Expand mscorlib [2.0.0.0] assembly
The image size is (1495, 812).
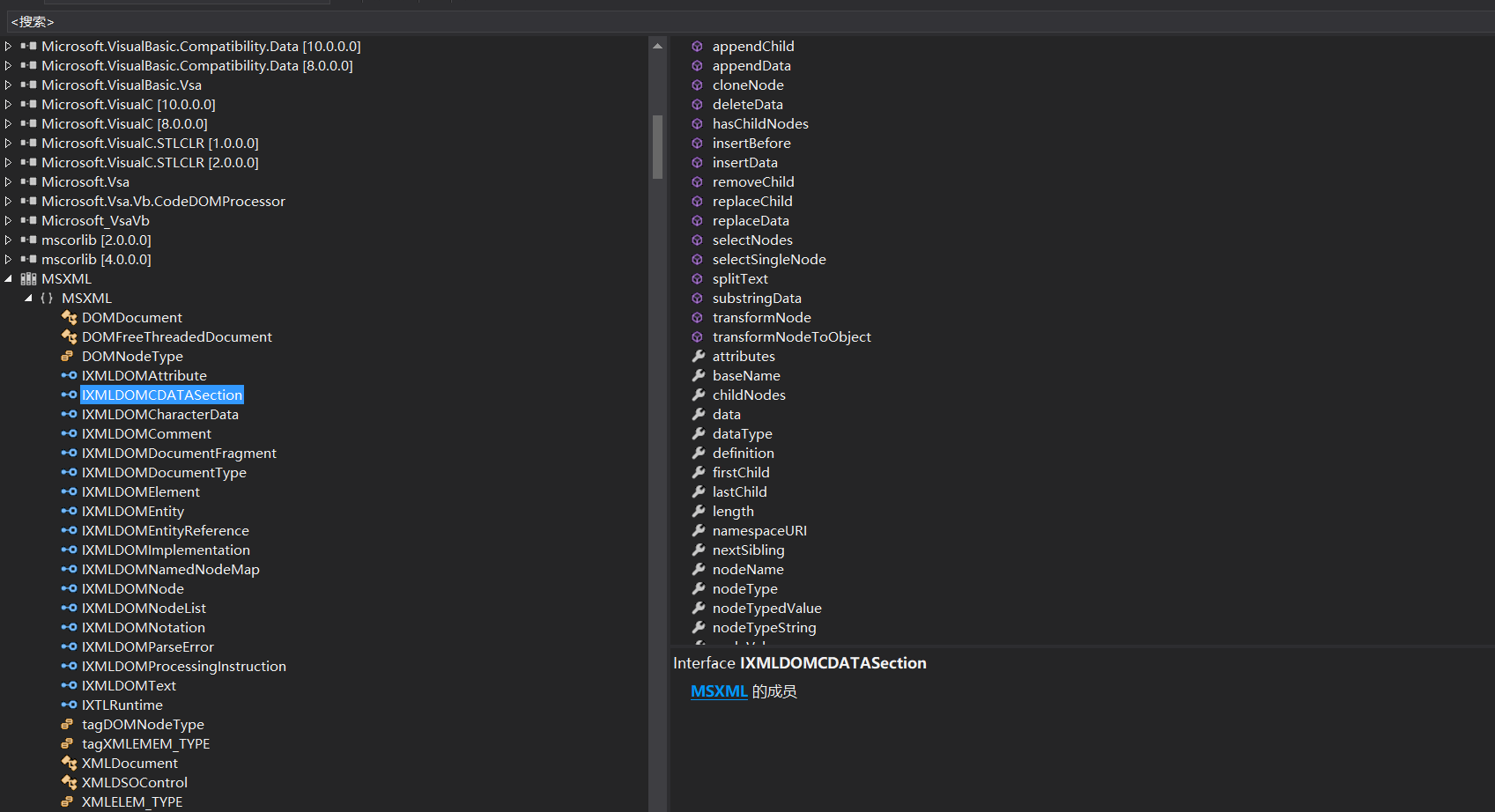coord(8,240)
